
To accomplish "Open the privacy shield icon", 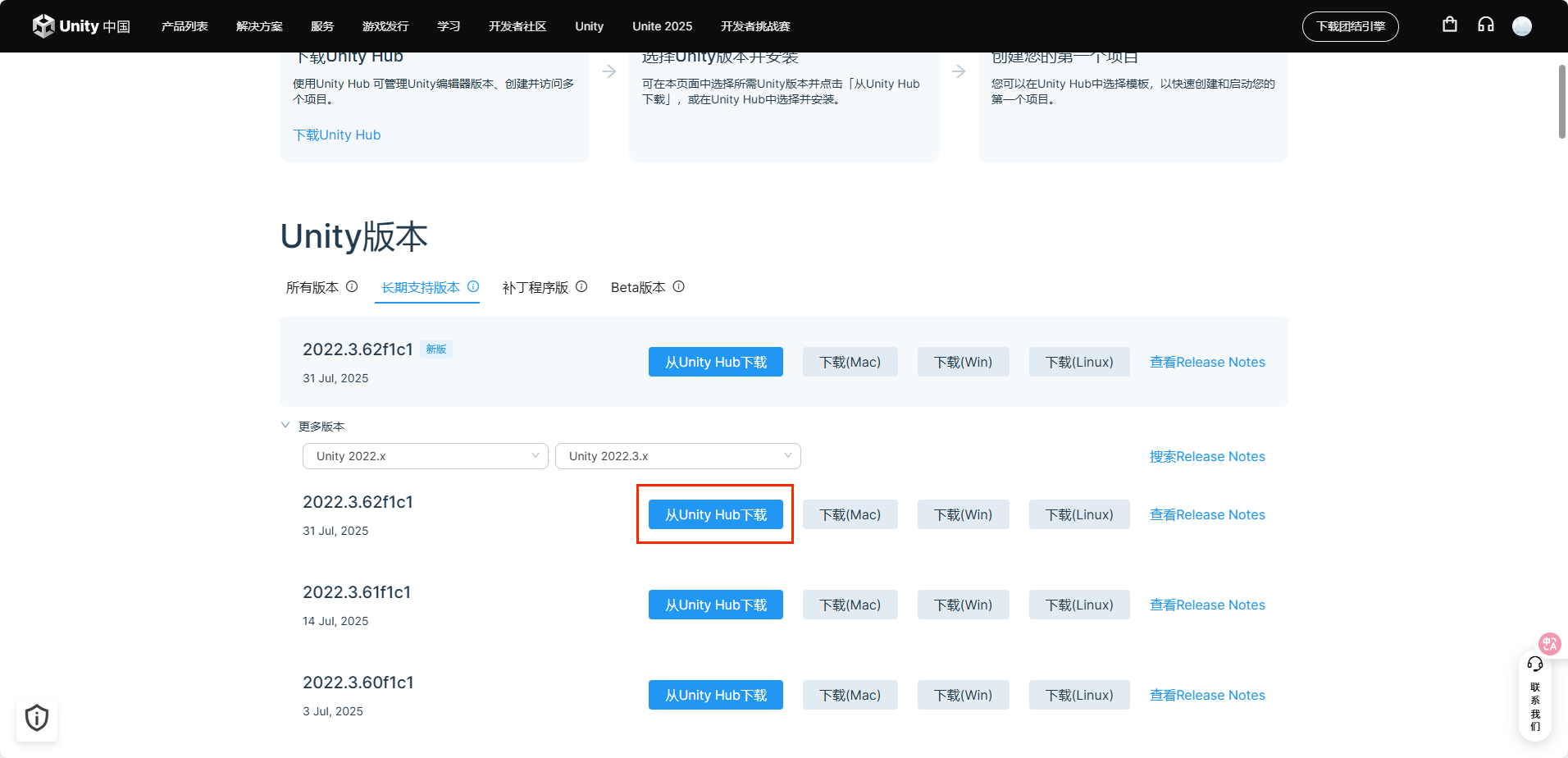I will tap(37, 718).
